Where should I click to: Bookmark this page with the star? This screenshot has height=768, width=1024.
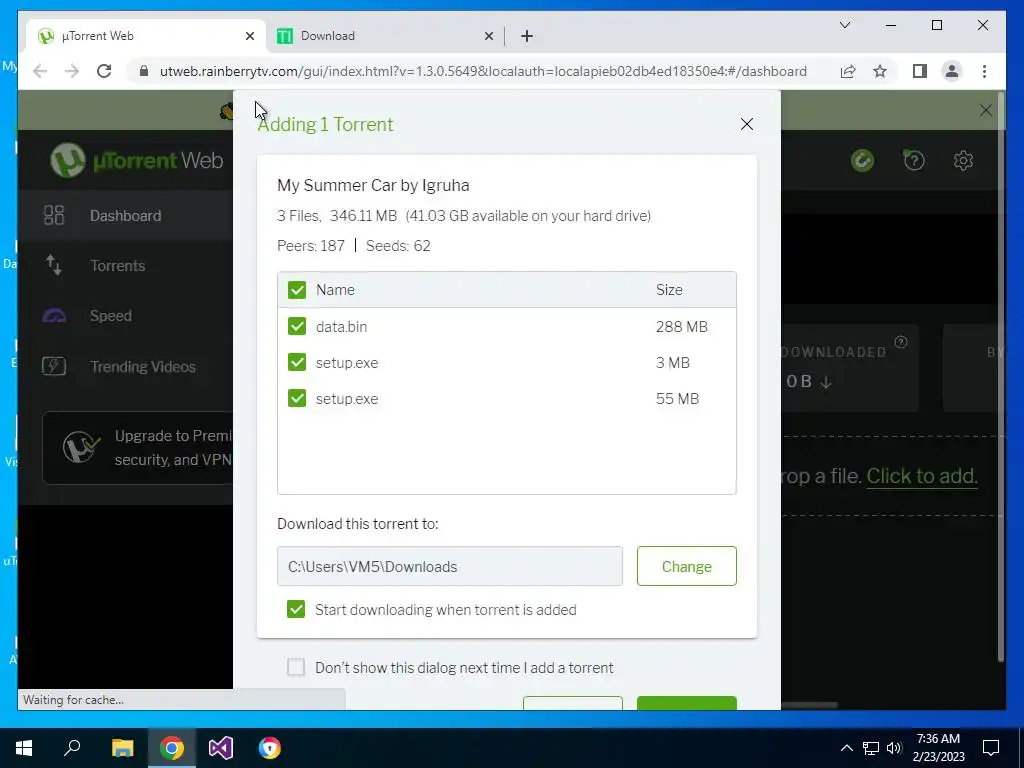[880, 71]
